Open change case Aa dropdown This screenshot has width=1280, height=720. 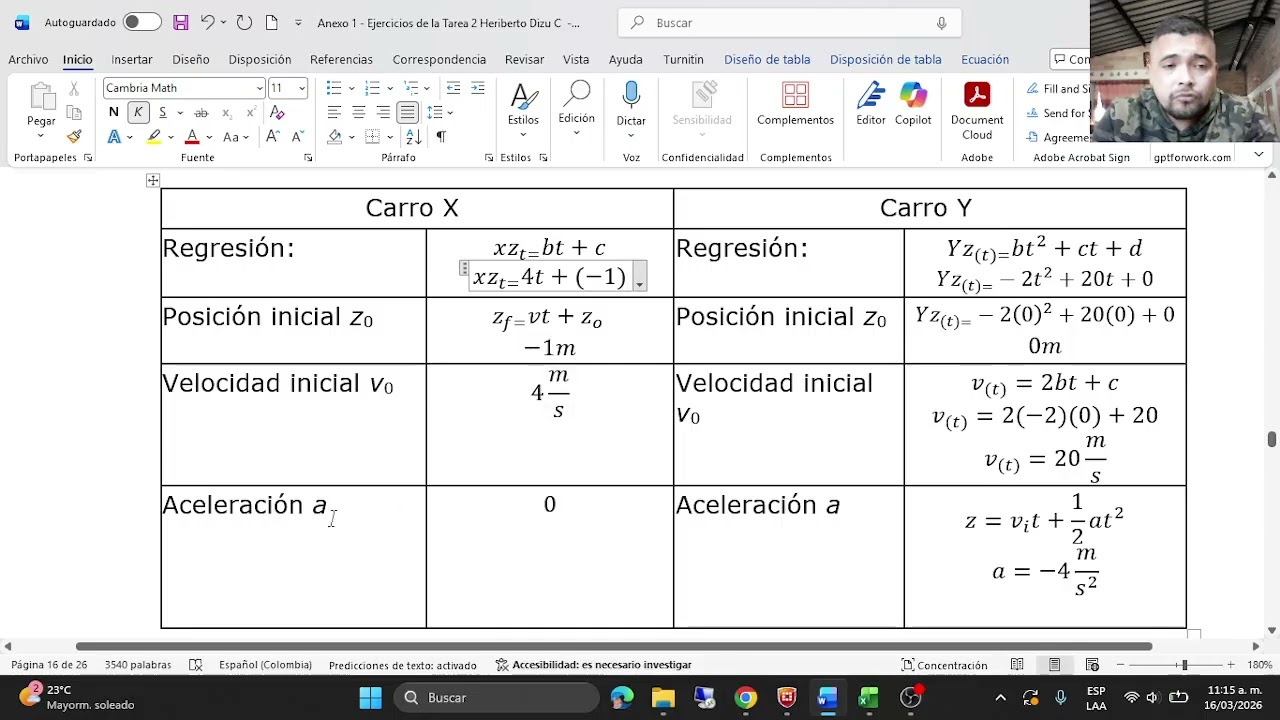(x=236, y=137)
